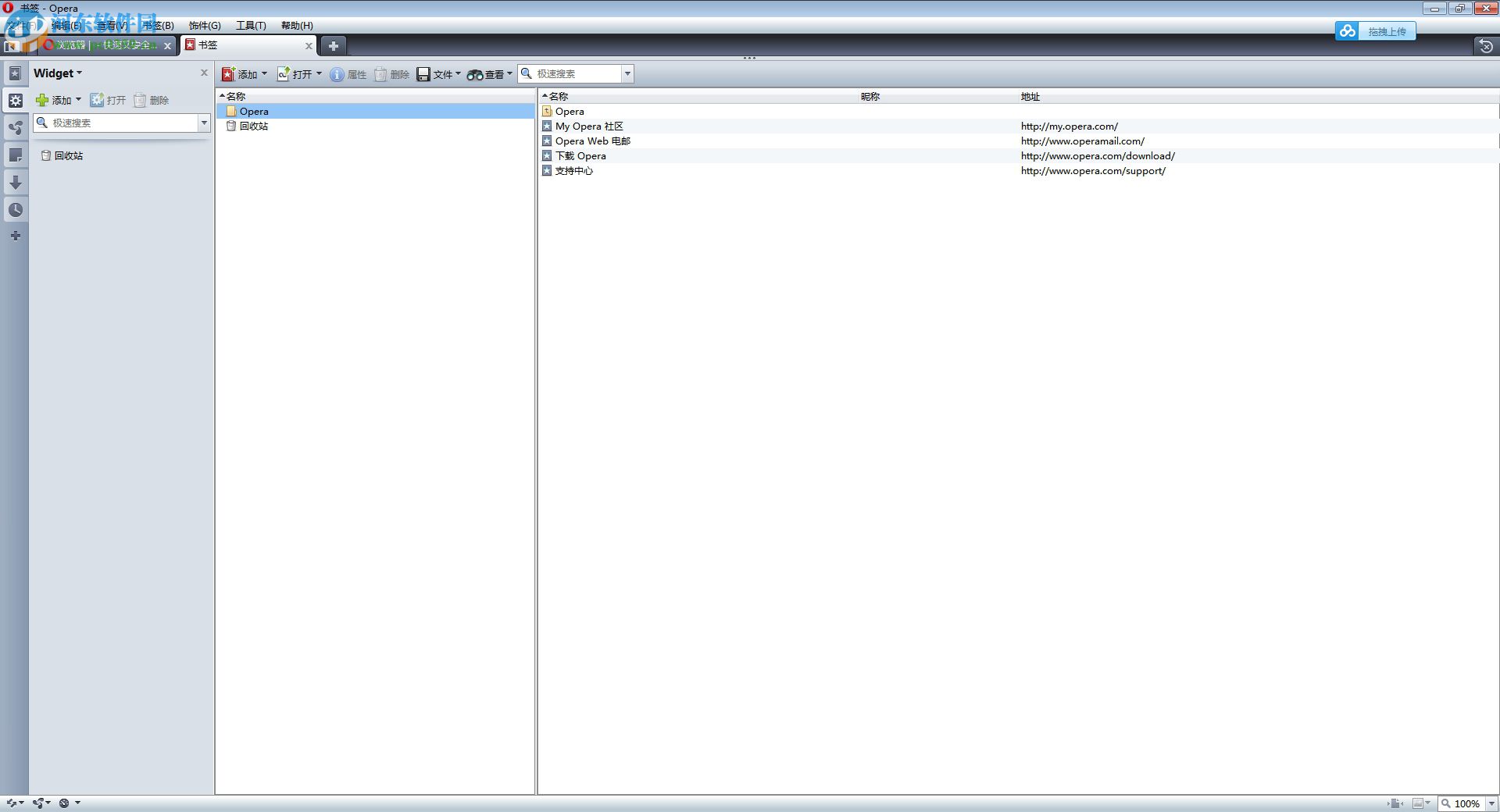Open the 查看 view dropdown
The height and width of the screenshot is (812, 1500).
point(490,74)
